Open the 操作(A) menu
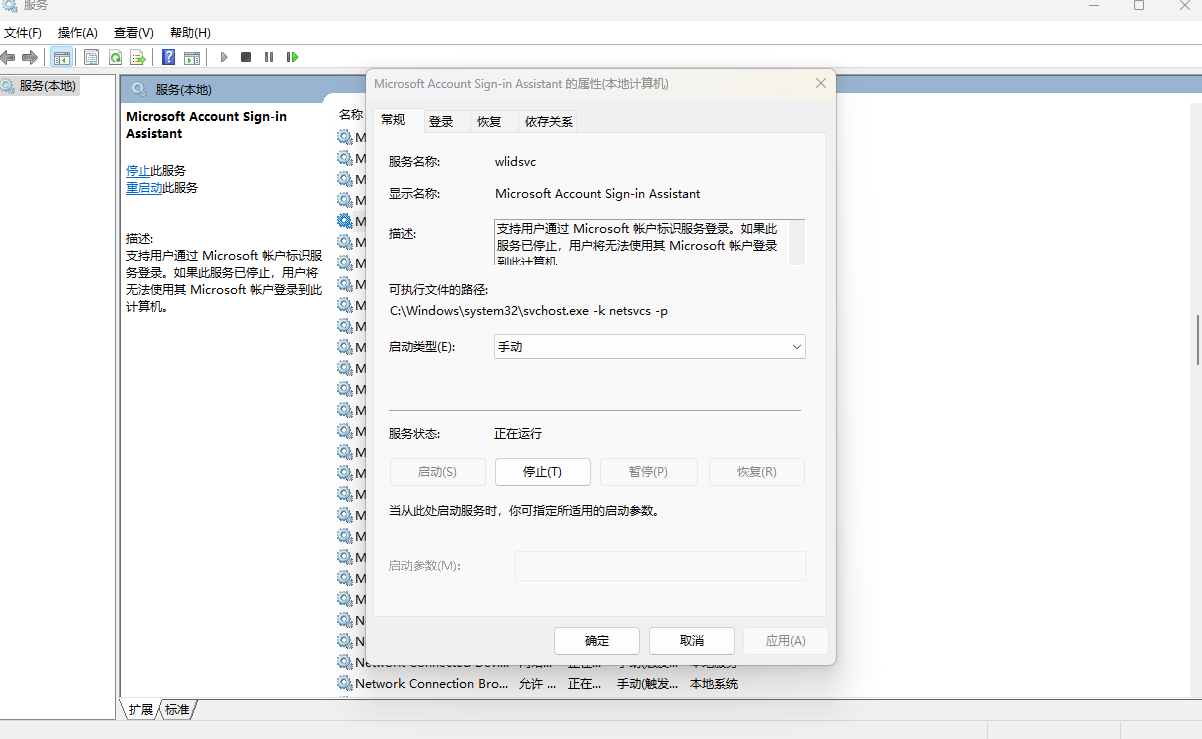The height and width of the screenshot is (739, 1202). [x=78, y=33]
